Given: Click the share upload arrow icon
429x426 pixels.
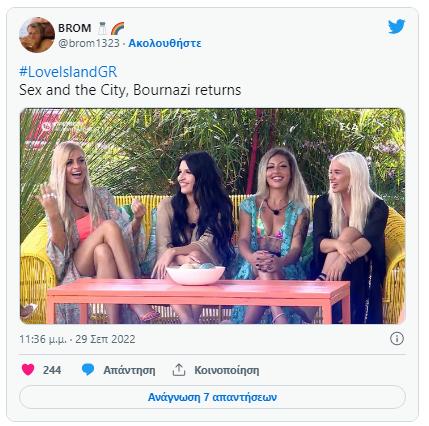Looking at the screenshot, I should [x=179, y=370].
